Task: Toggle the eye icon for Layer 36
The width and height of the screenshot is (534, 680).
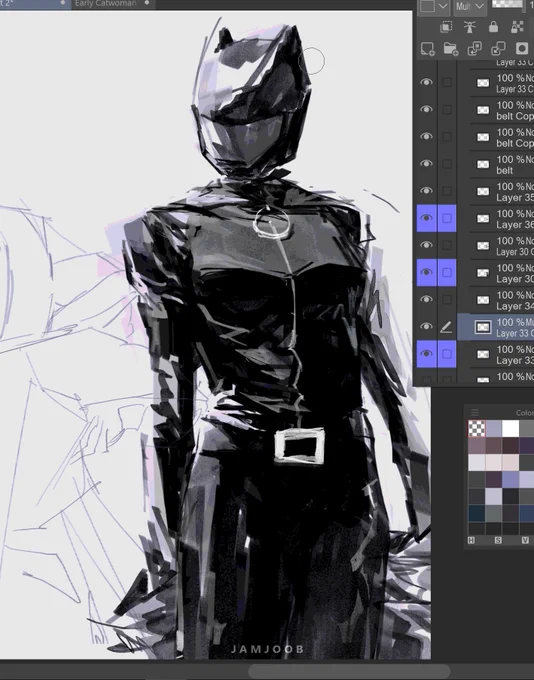Action: [x=426, y=218]
